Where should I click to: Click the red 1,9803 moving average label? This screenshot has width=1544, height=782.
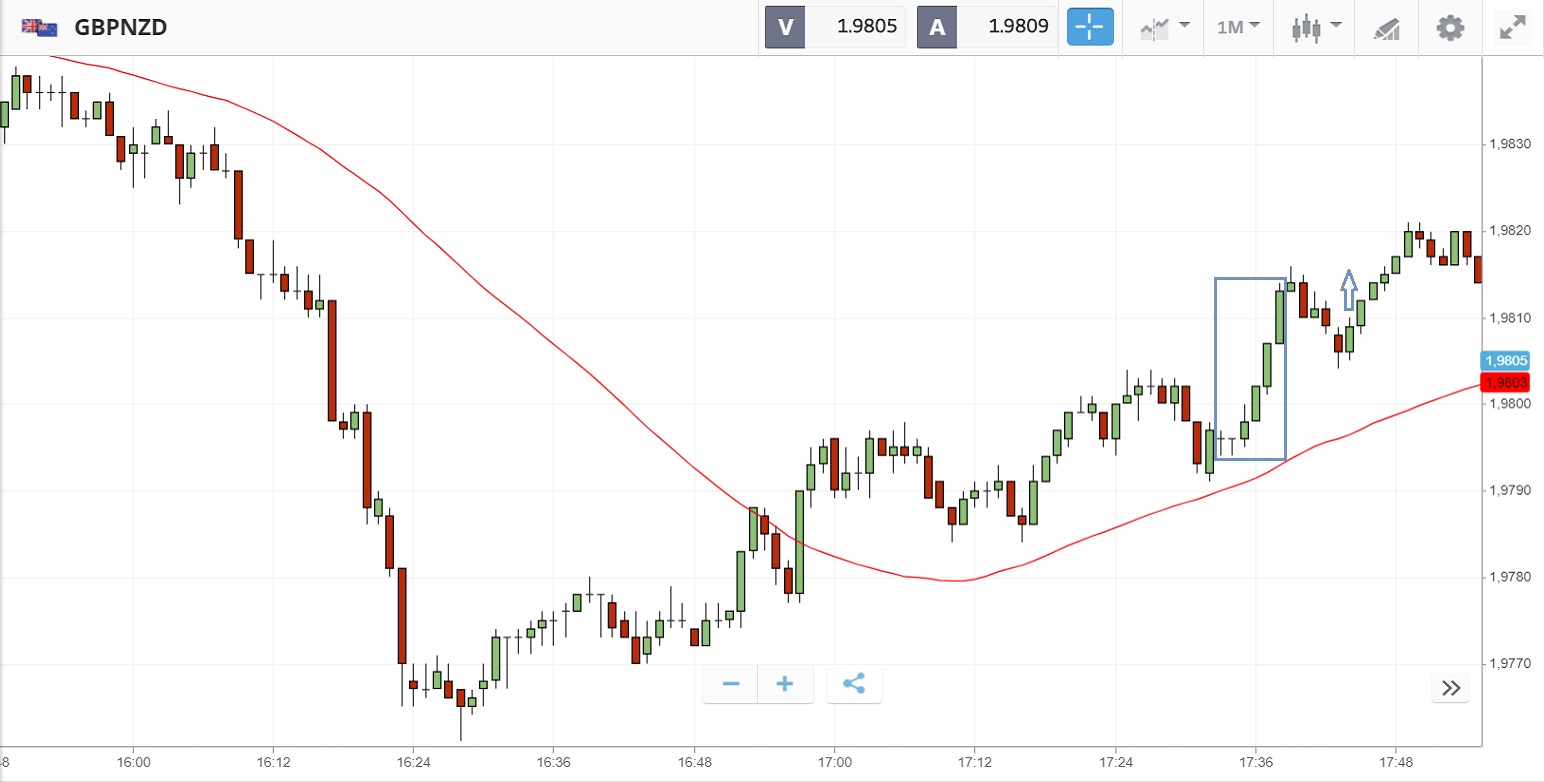point(1505,383)
